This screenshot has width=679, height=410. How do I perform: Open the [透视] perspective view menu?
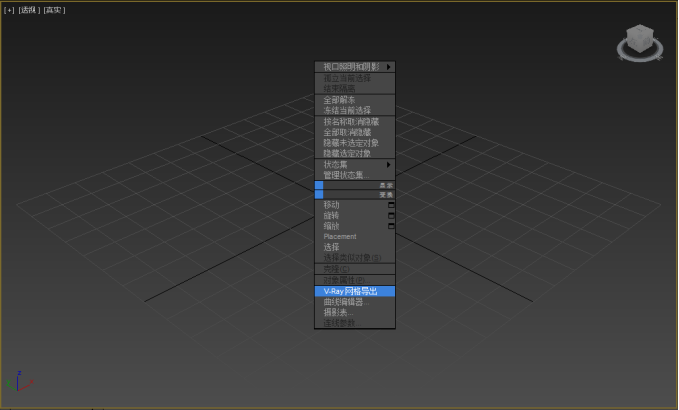click(x=29, y=10)
